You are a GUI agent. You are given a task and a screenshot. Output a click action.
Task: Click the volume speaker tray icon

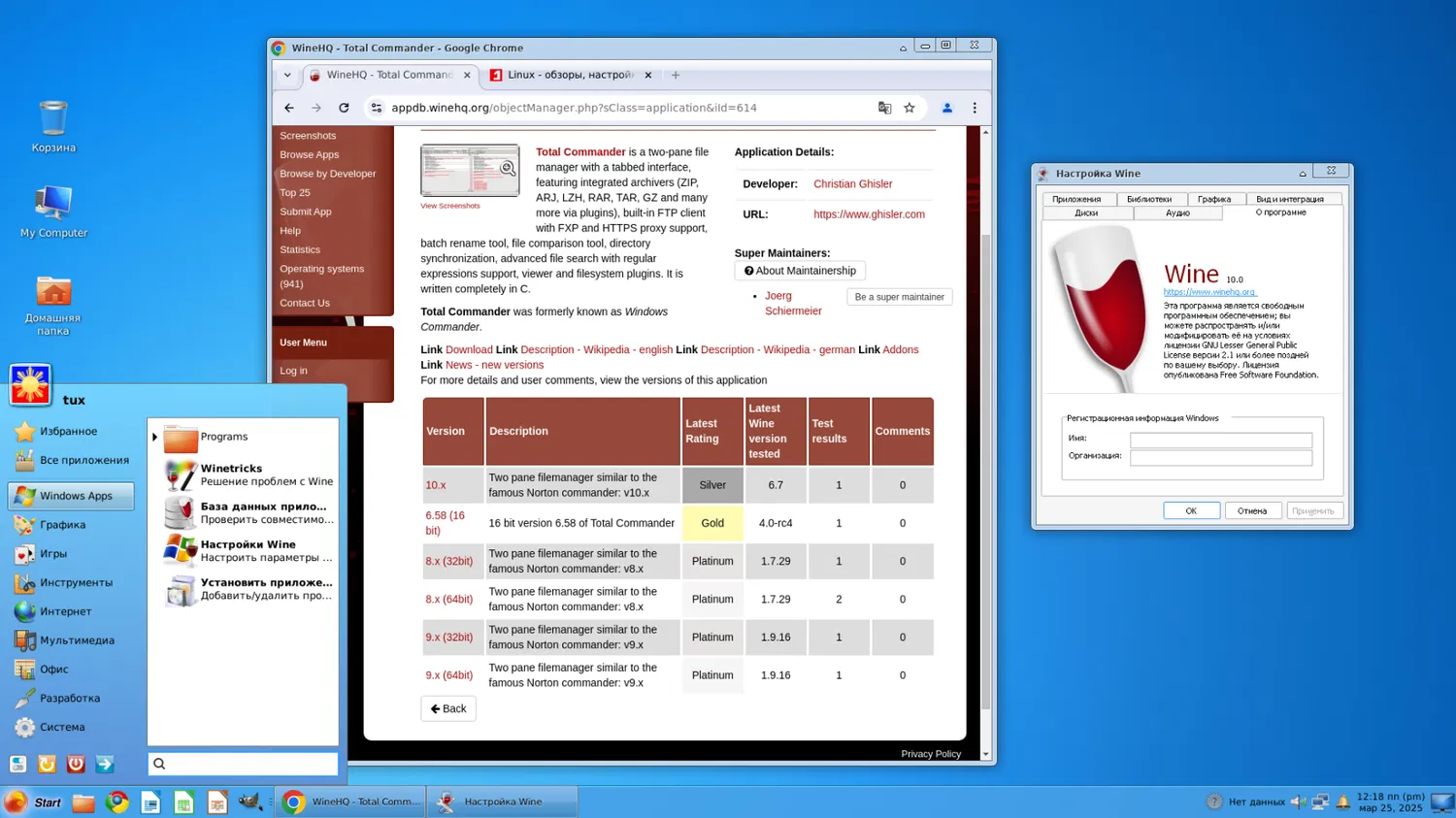(x=1298, y=802)
